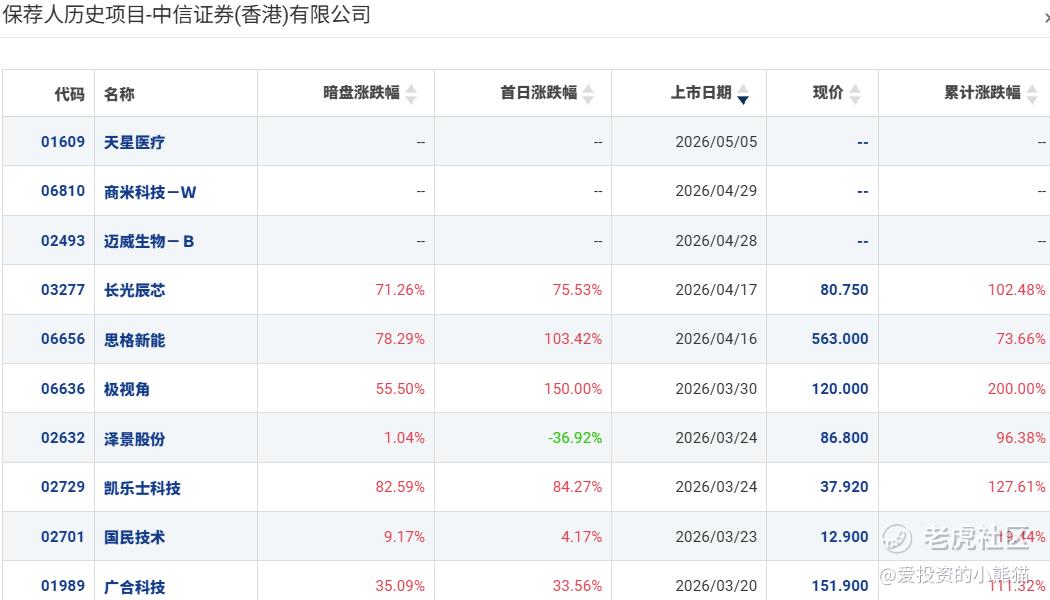Viewport: 1050px width, 600px height.
Task: Click the 代码 column header
Action: tap(70, 94)
